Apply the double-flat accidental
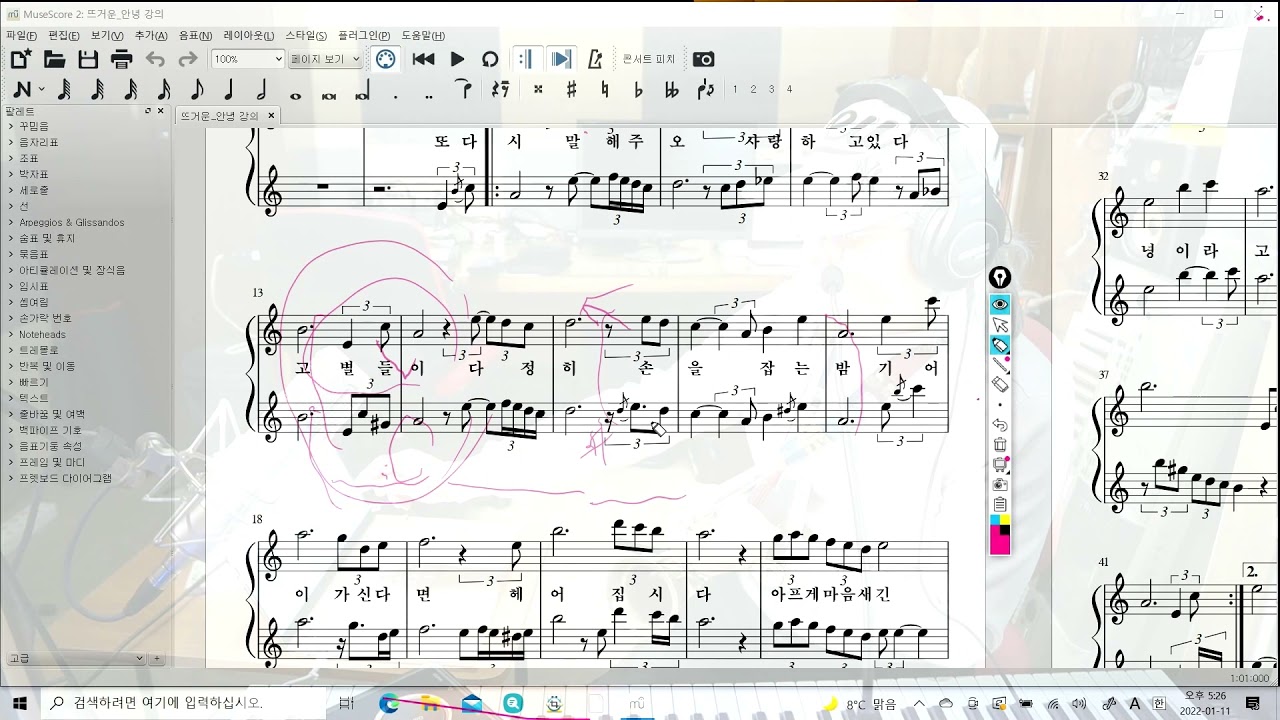The width and height of the screenshot is (1280, 720). point(672,89)
